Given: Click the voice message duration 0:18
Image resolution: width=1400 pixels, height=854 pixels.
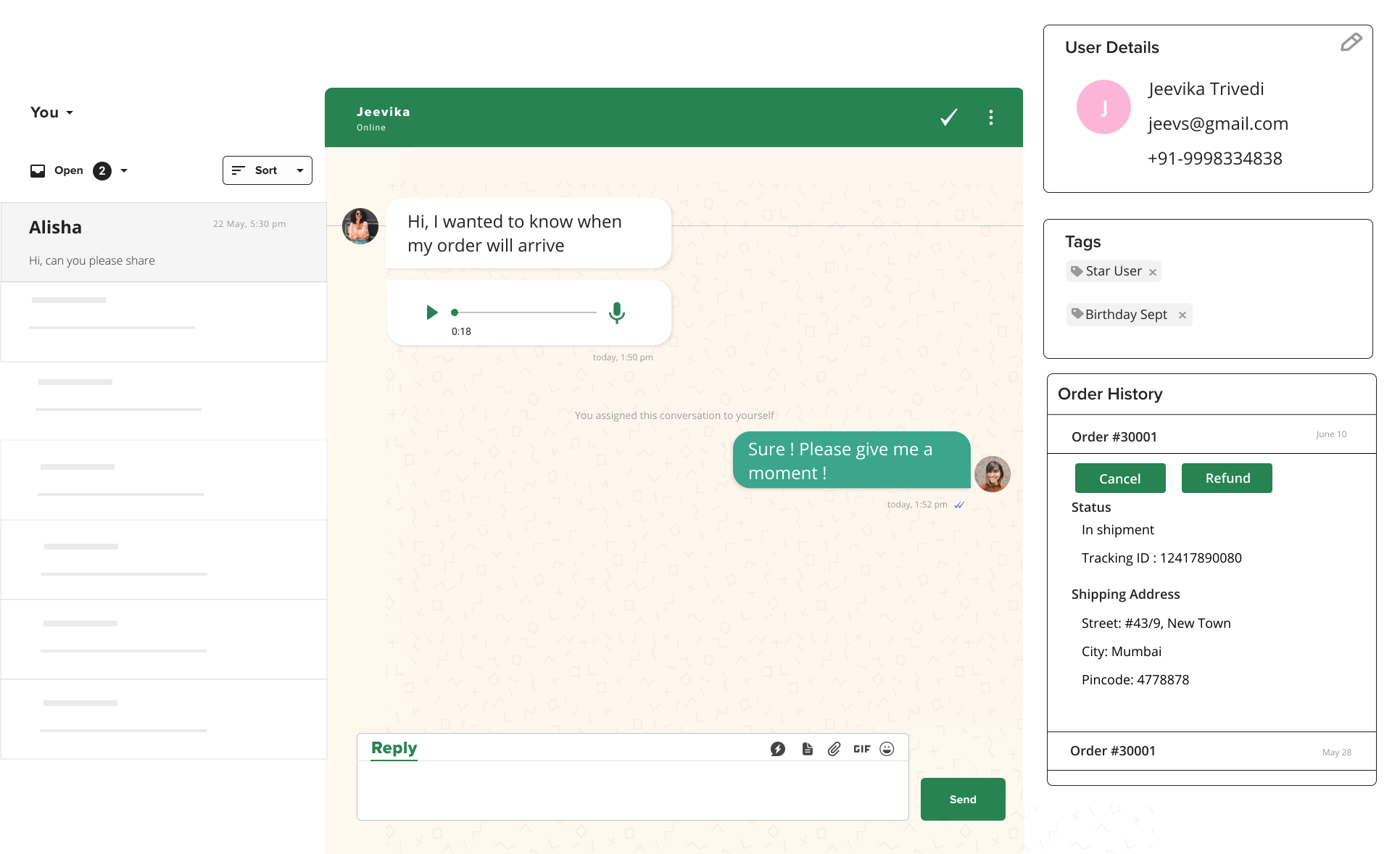Looking at the screenshot, I should (461, 331).
